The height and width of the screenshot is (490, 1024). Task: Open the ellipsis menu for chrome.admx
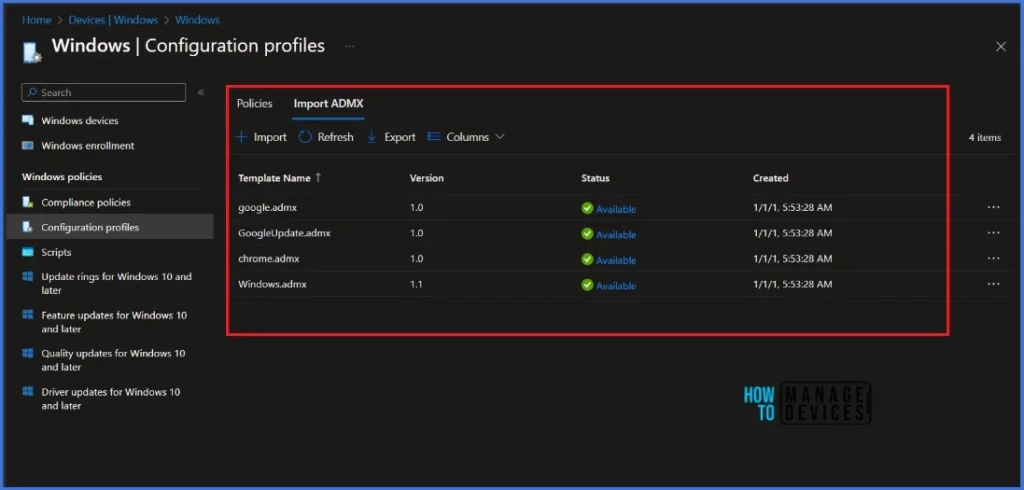coord(993,258)
